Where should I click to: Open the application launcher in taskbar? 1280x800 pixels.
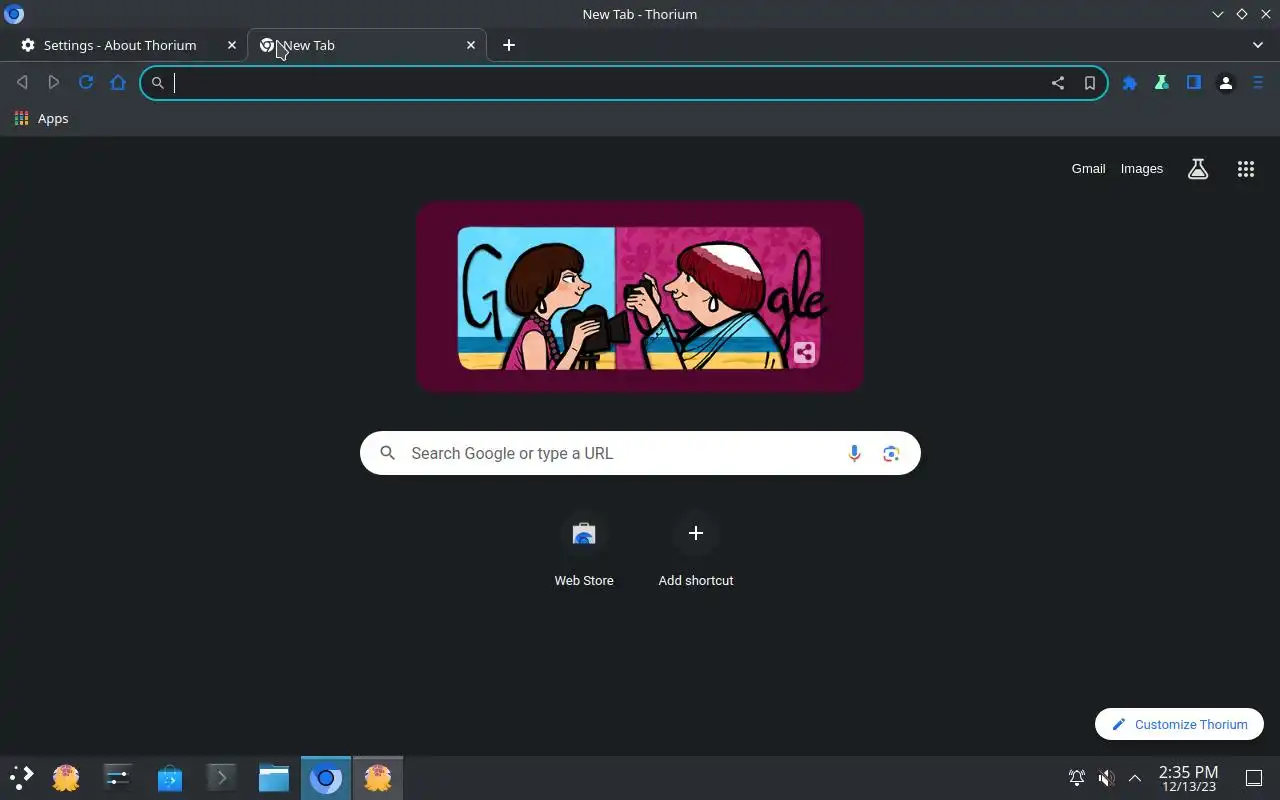(x=22, y=777)
